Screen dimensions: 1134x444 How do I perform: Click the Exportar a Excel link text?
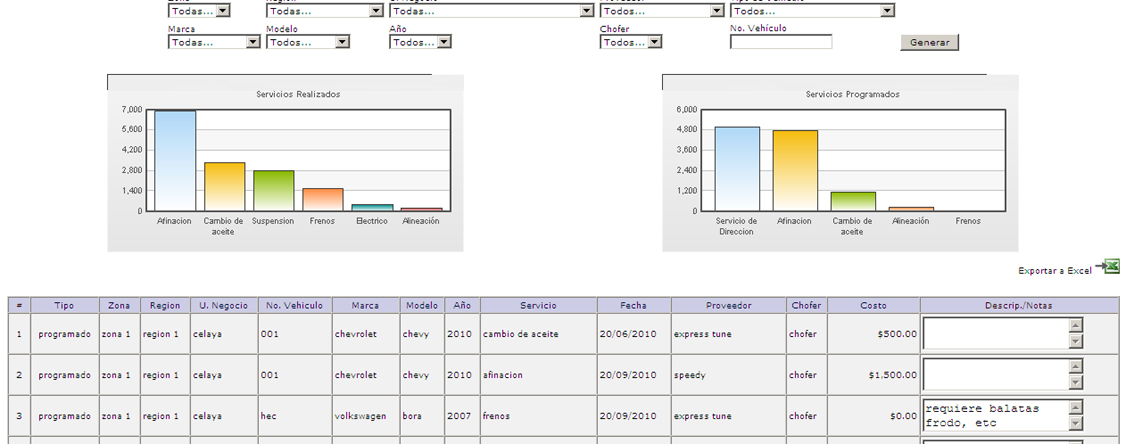click(1054, 271)
